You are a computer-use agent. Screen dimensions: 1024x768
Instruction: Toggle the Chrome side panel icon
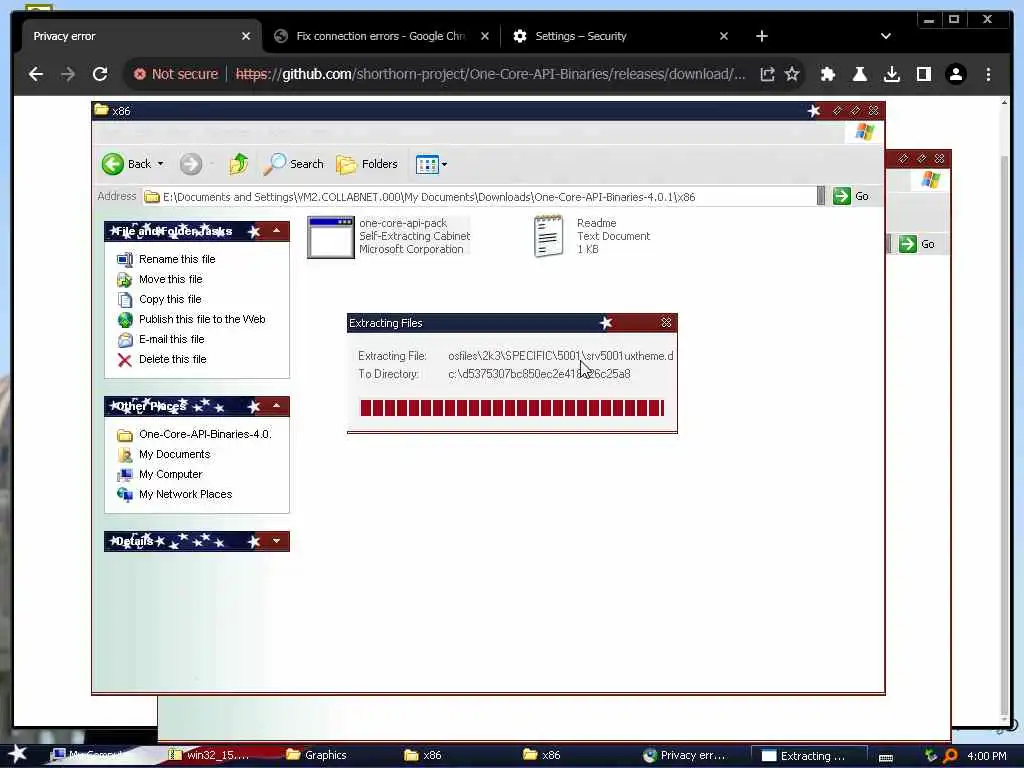[x=923, y=74]
